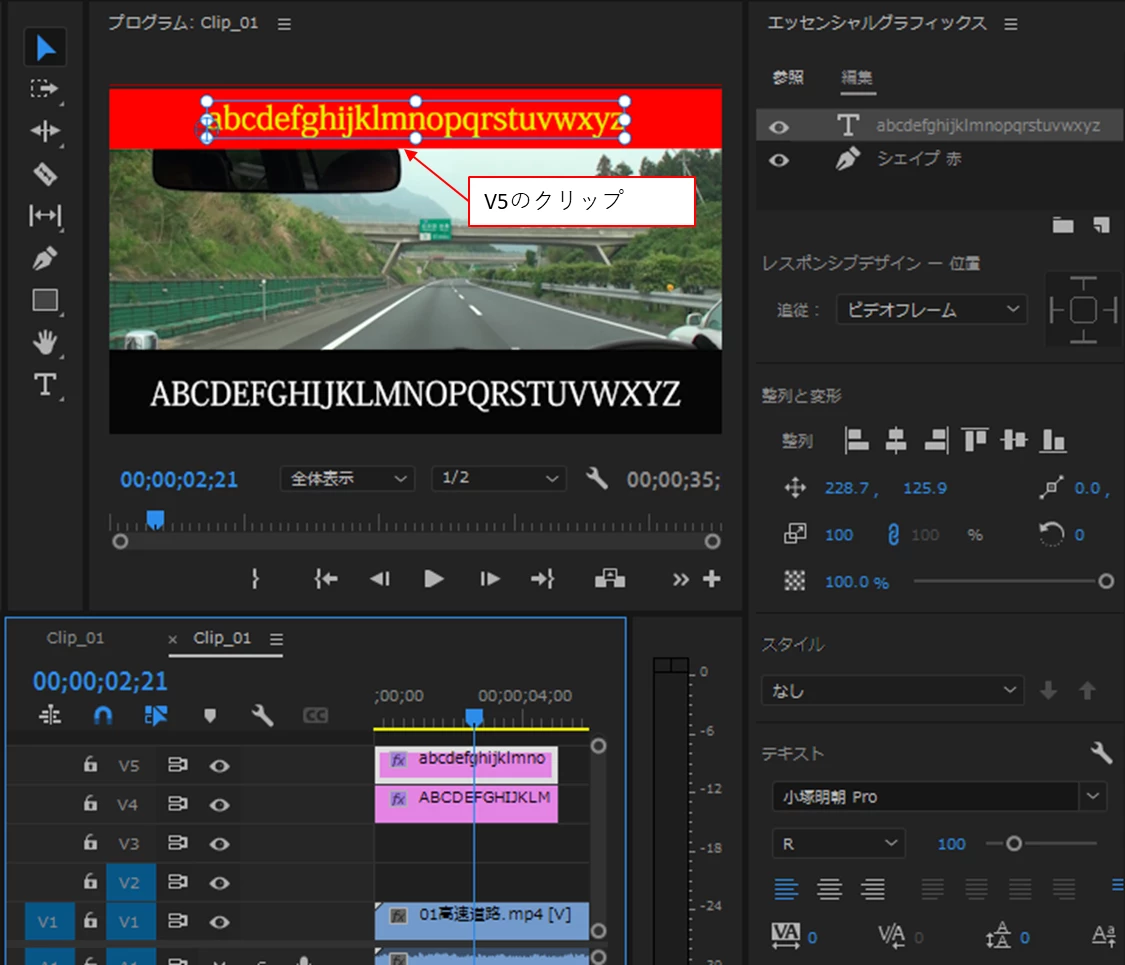This screenshot has width=1125, height=965.
Task: Open timeline display settings wrench
Action: (263, 715)
